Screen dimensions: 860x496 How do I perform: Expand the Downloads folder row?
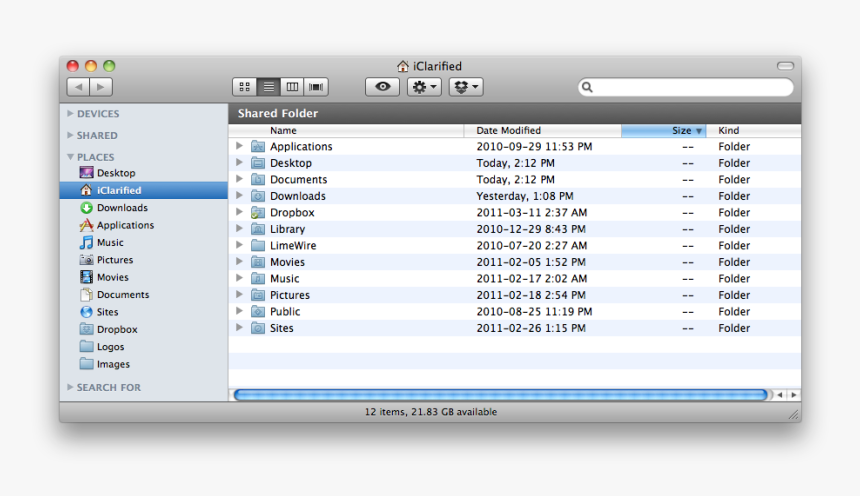pos(239,195)
